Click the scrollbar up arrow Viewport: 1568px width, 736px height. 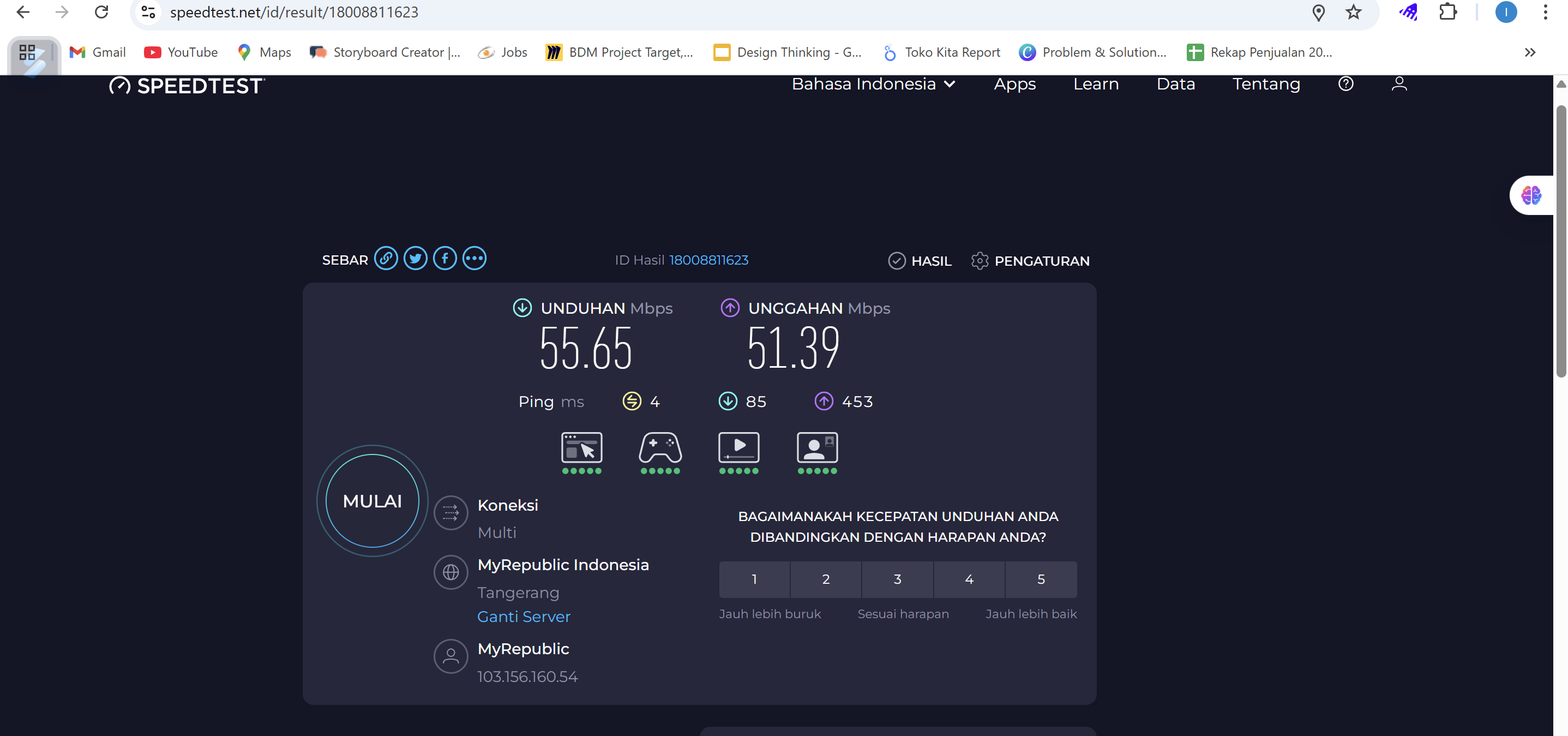[1561, 84]
